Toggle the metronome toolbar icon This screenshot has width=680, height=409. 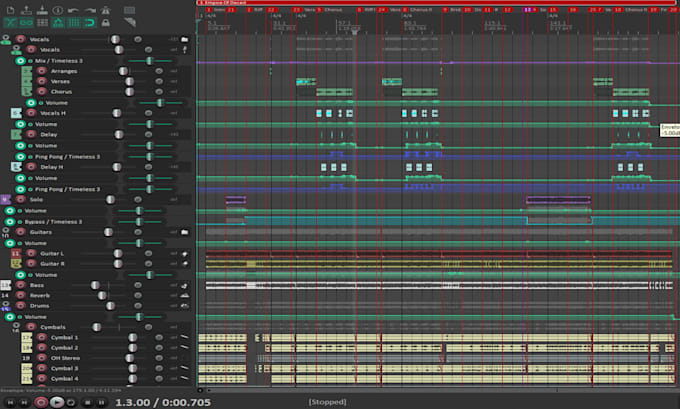[x=105, y=10]
